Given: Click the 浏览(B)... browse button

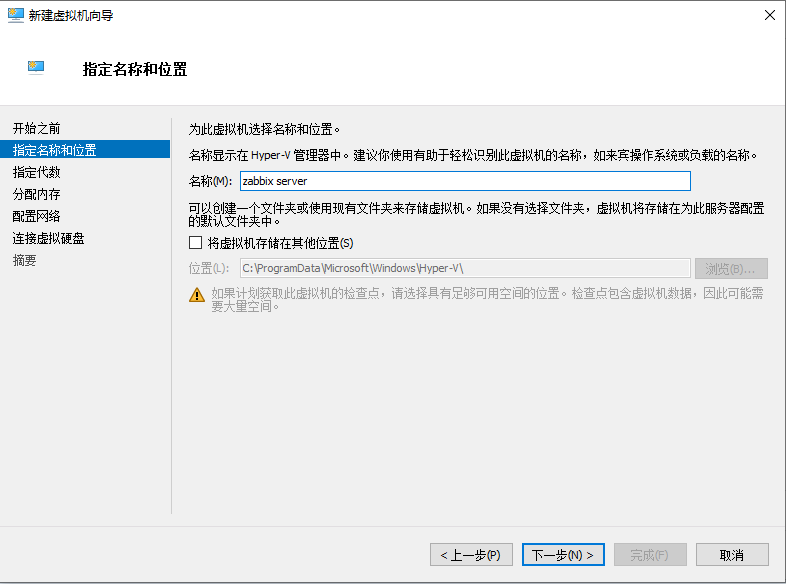Looking at the screenshot, I should pos(731,269).
